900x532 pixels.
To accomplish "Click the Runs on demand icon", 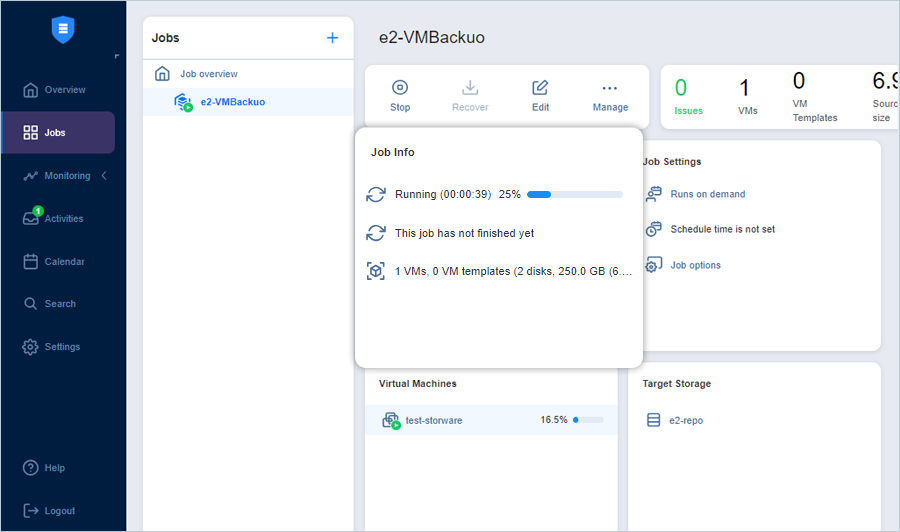I will coord(653,194).
